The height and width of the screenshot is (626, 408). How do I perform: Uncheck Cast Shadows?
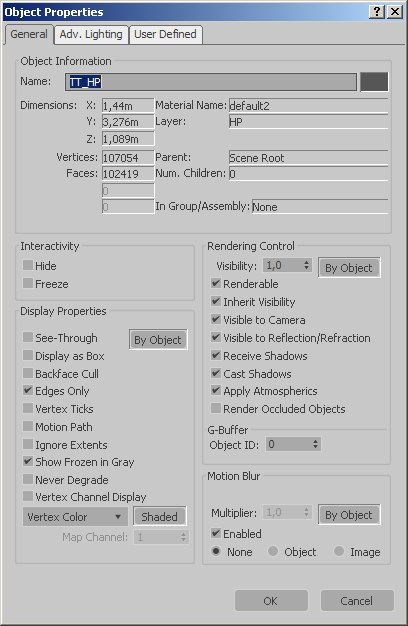[x=216, y=373]
